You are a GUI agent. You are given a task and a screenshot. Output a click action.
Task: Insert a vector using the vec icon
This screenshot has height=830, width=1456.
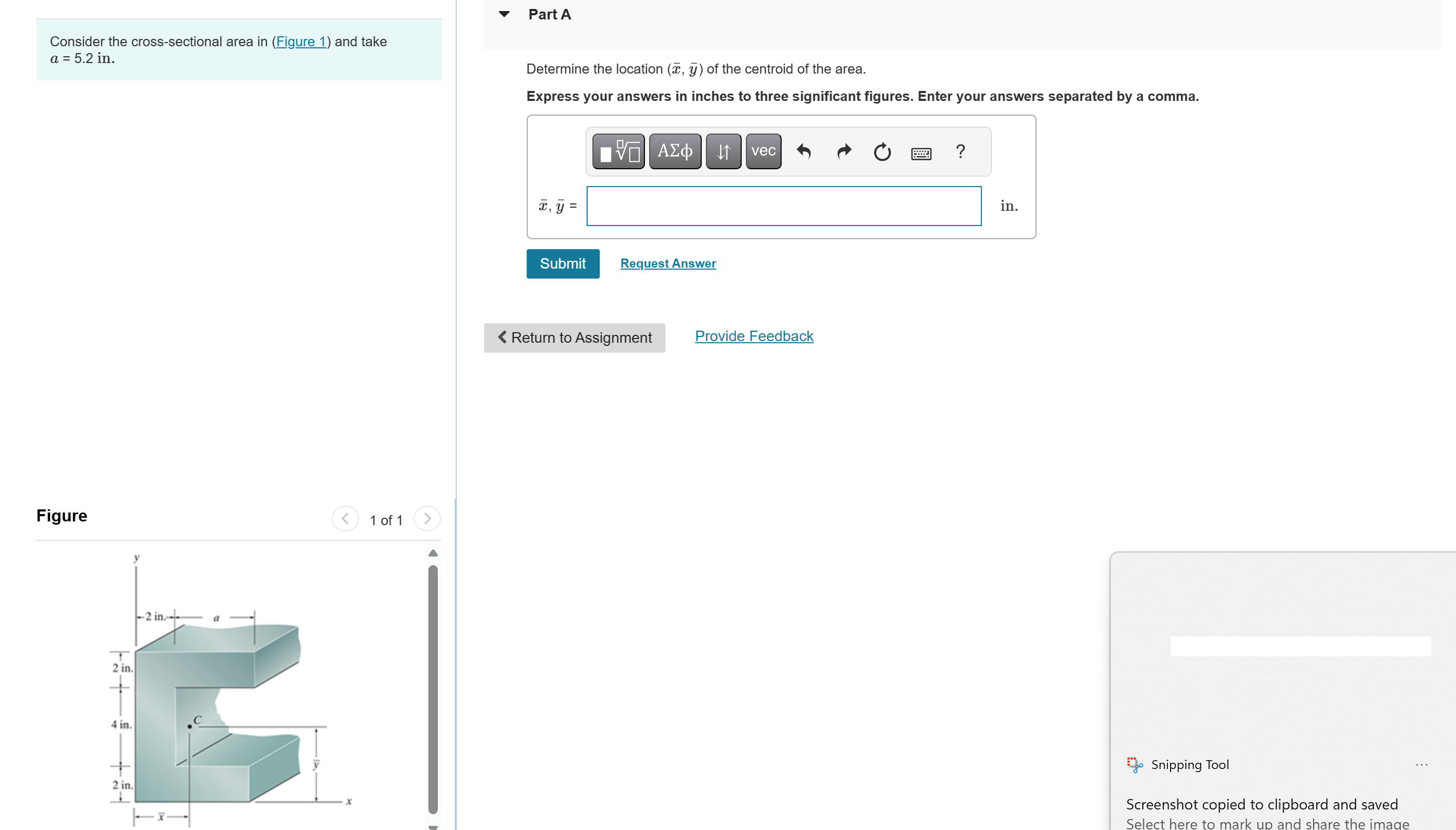[x=763, y=151]
